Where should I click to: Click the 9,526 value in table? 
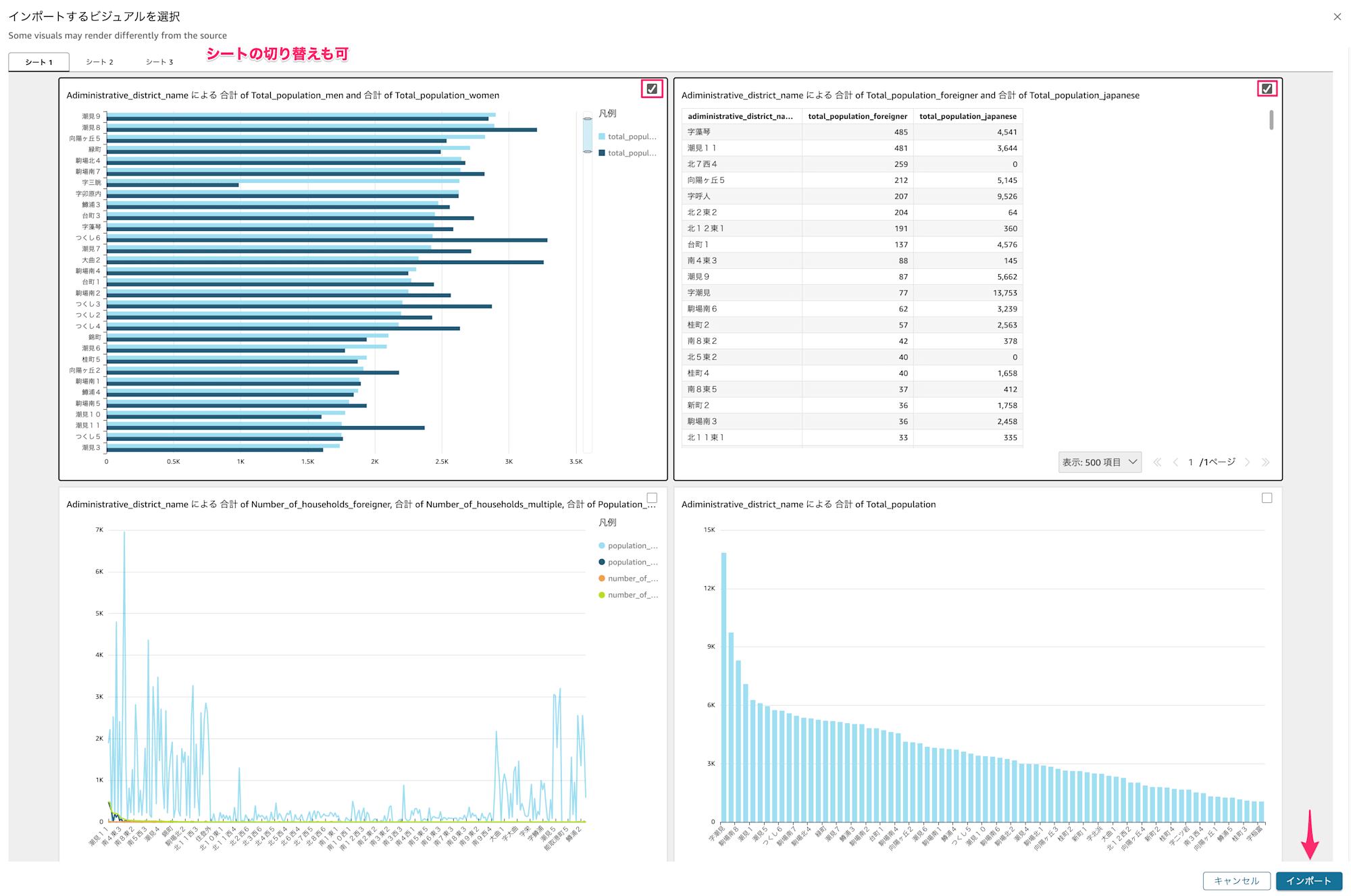pos(1006,196)
